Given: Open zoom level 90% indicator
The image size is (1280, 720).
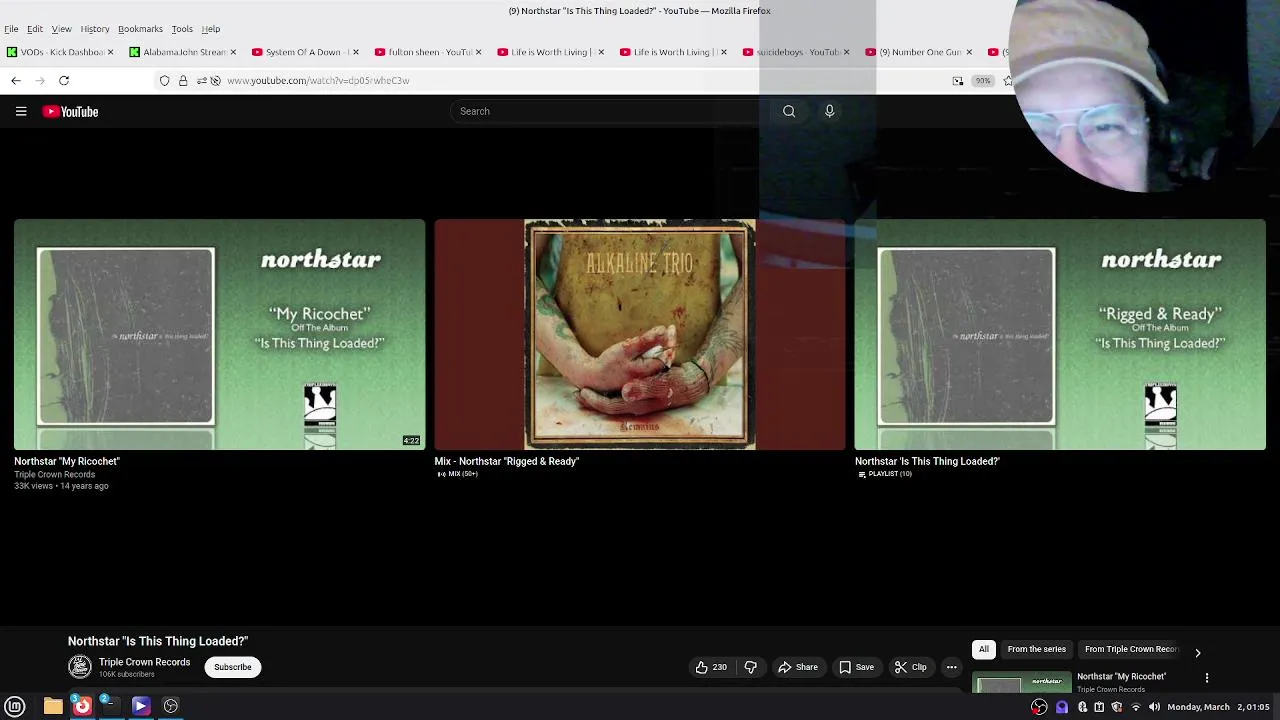Looking at the screenshot, I should click(983, 80).
